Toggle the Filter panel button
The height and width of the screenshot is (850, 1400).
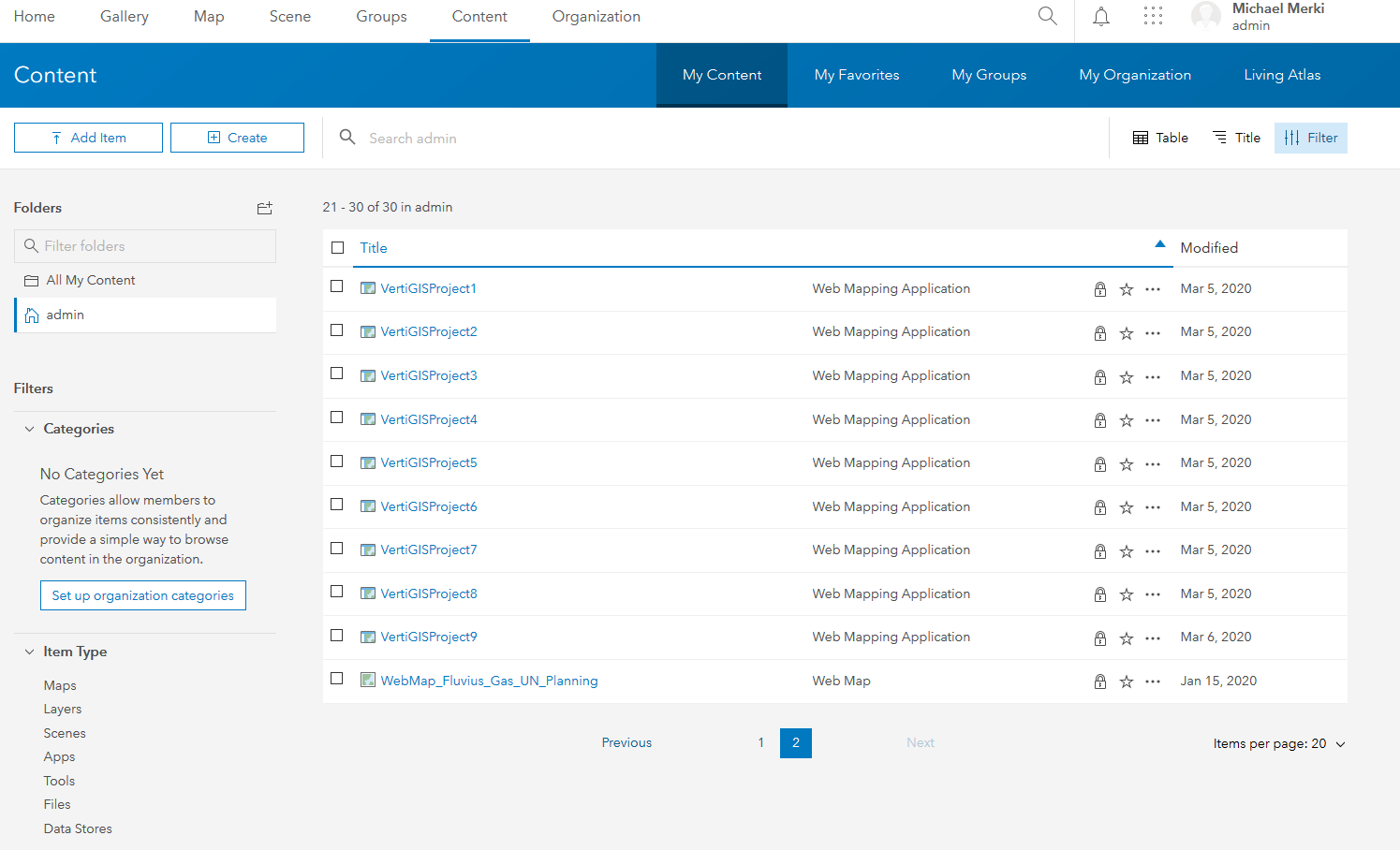coord(1311,138)
